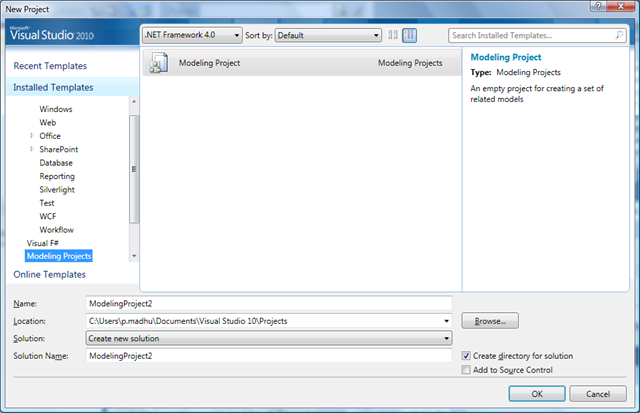Enable Add to Source Control checkbox

point(466,370)
